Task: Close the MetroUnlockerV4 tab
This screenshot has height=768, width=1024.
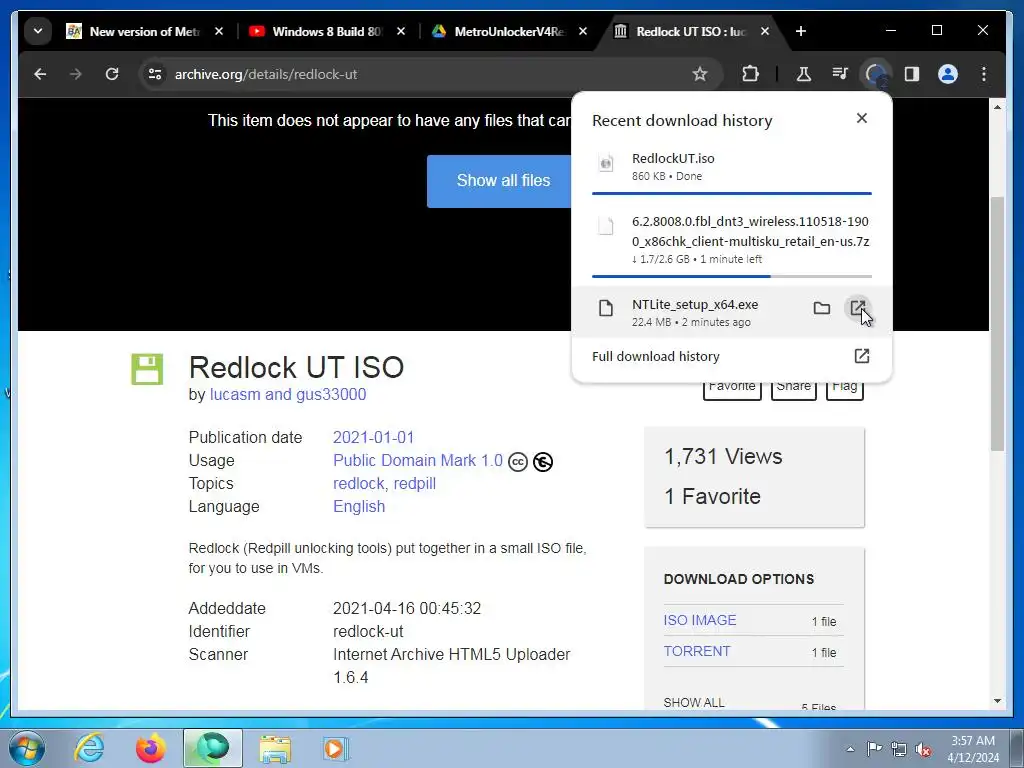Action: 583,31
